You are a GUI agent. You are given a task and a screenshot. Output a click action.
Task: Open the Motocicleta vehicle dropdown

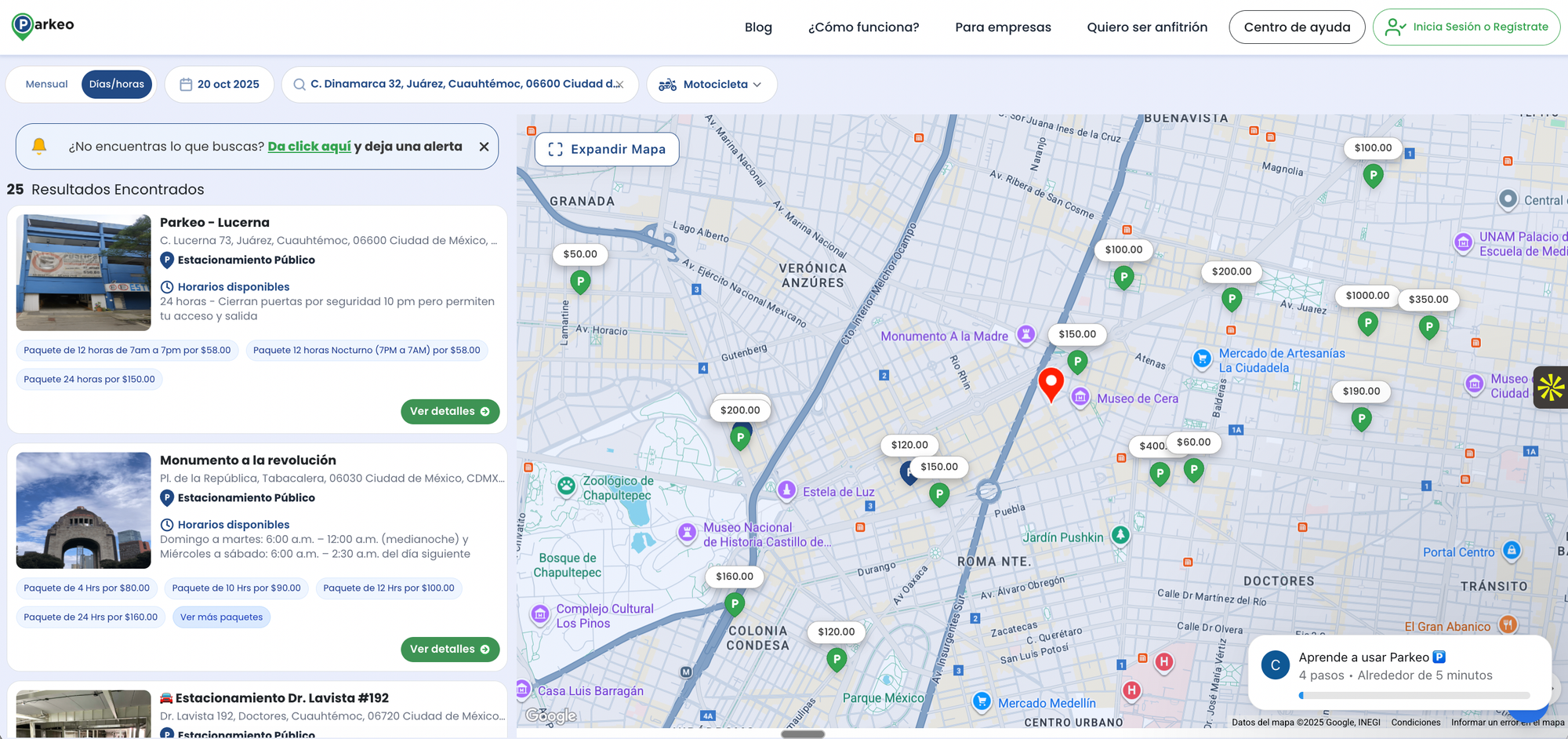coord(711,84)
